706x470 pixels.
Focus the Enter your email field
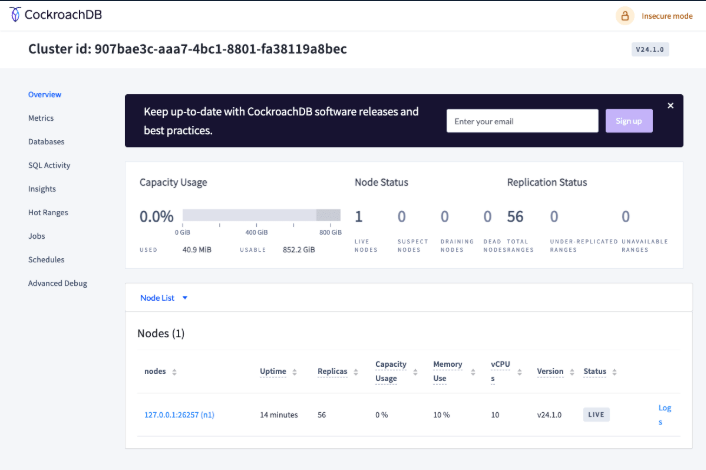click(x=522, y=121)
